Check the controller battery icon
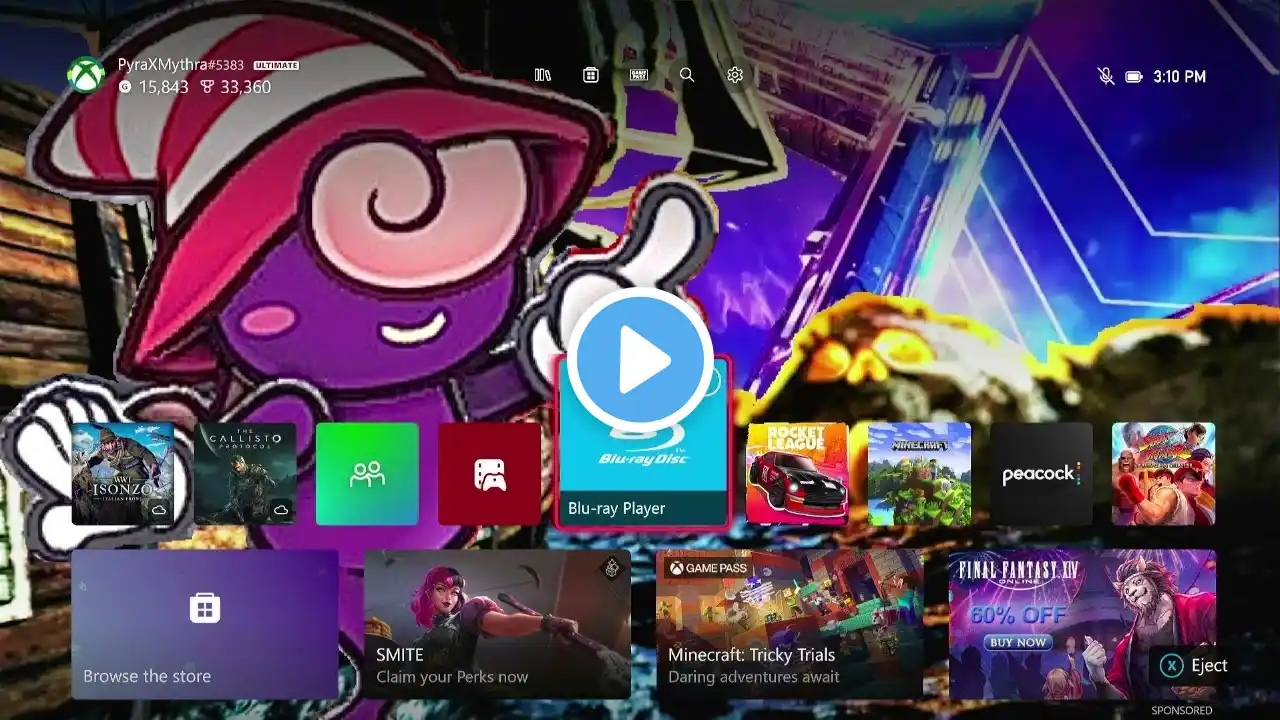 [x=1134, y=76]
